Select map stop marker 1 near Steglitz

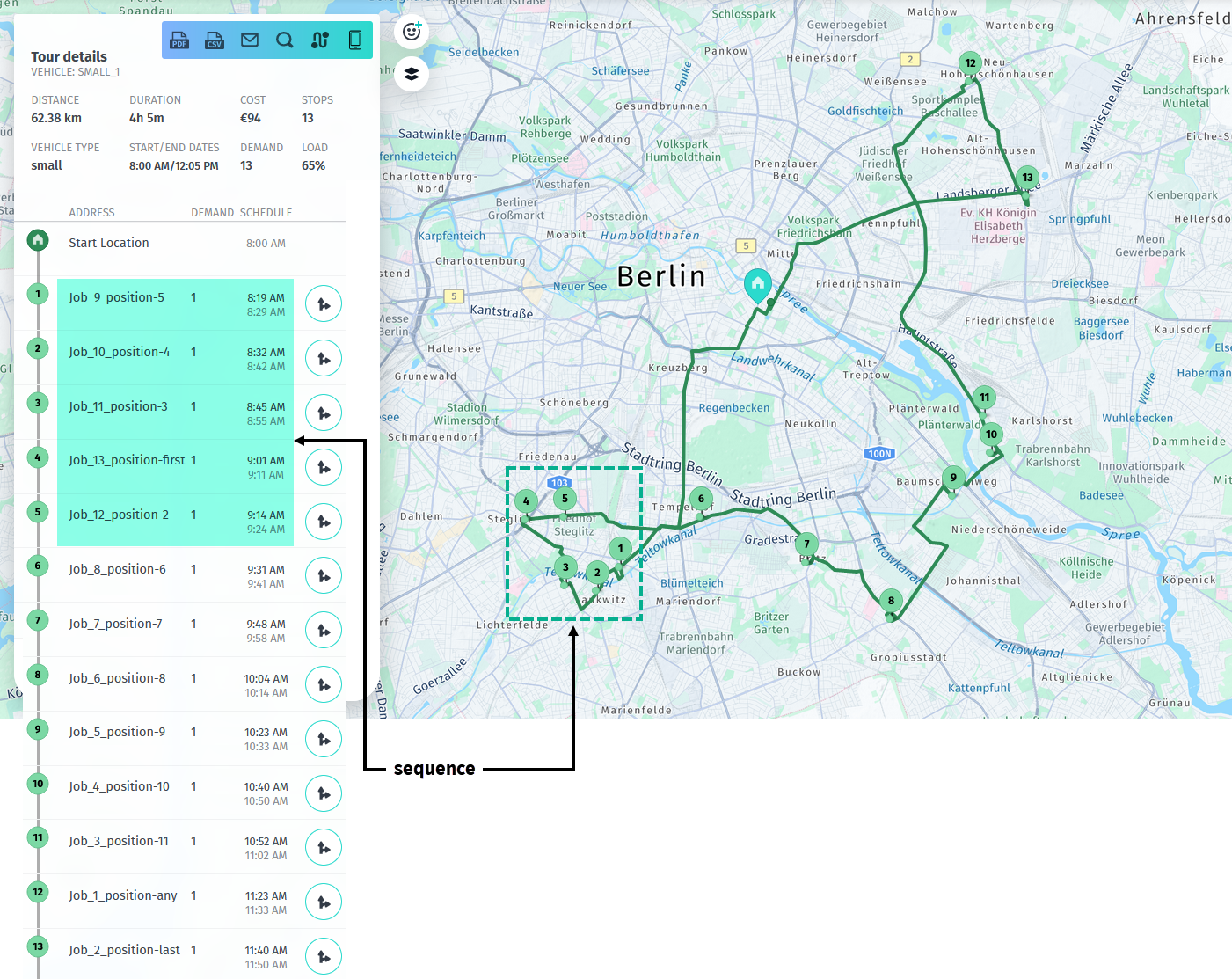[620, 549]
